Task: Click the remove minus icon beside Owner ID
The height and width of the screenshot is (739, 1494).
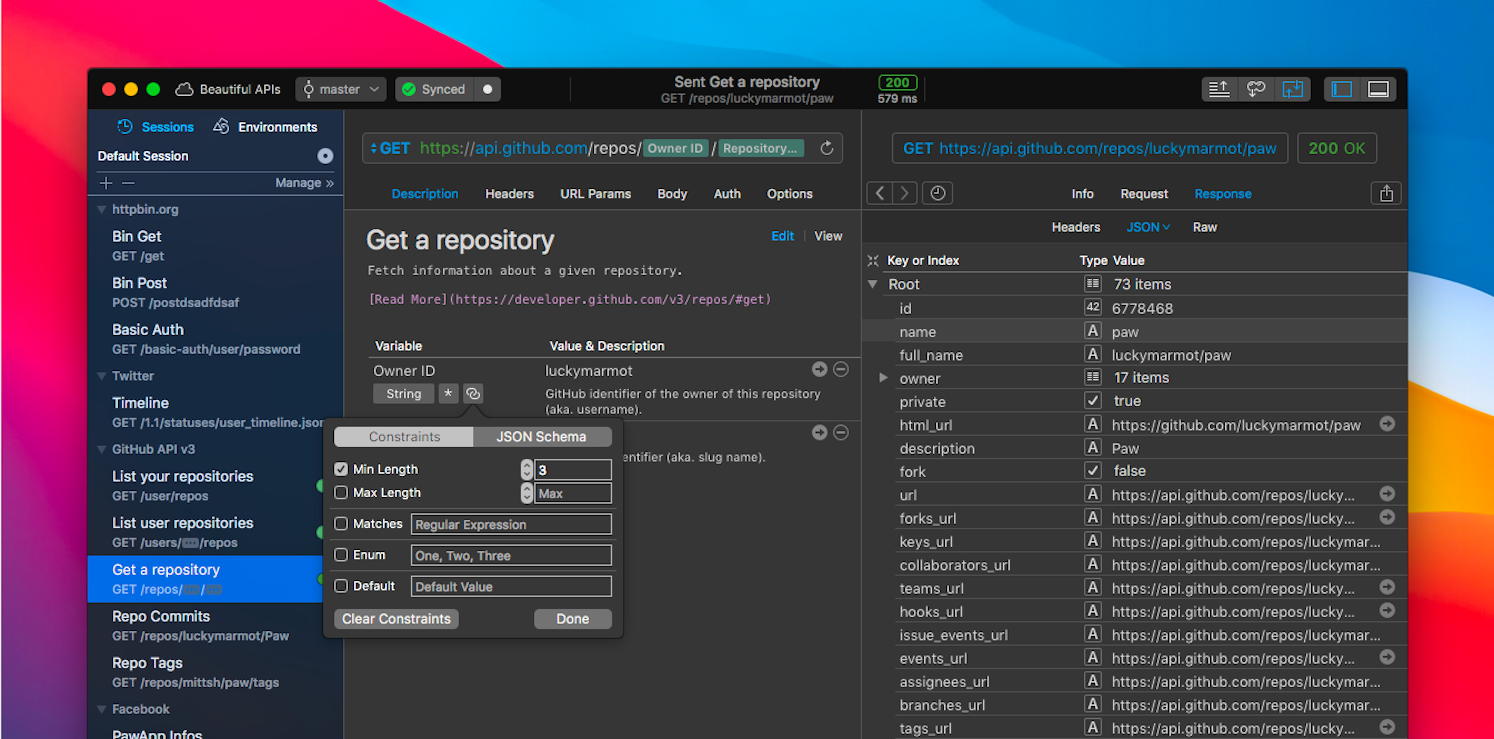Action: (841, 370)
